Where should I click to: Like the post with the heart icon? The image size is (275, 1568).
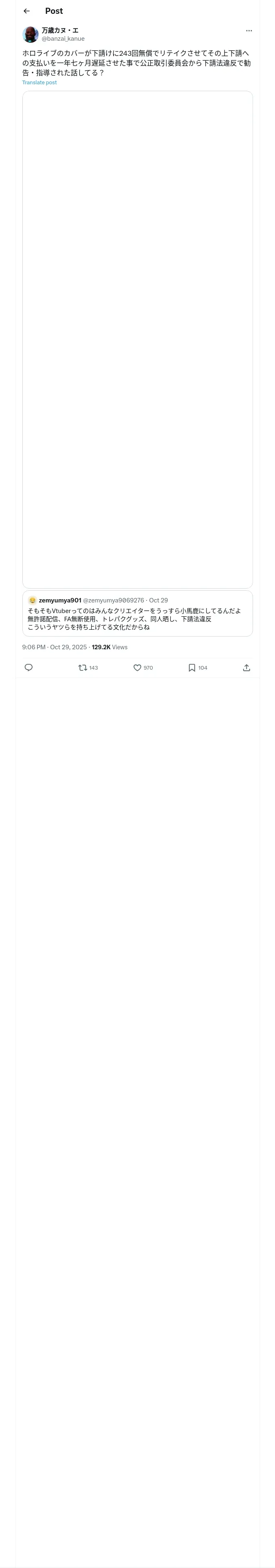[x=137, y=668]
